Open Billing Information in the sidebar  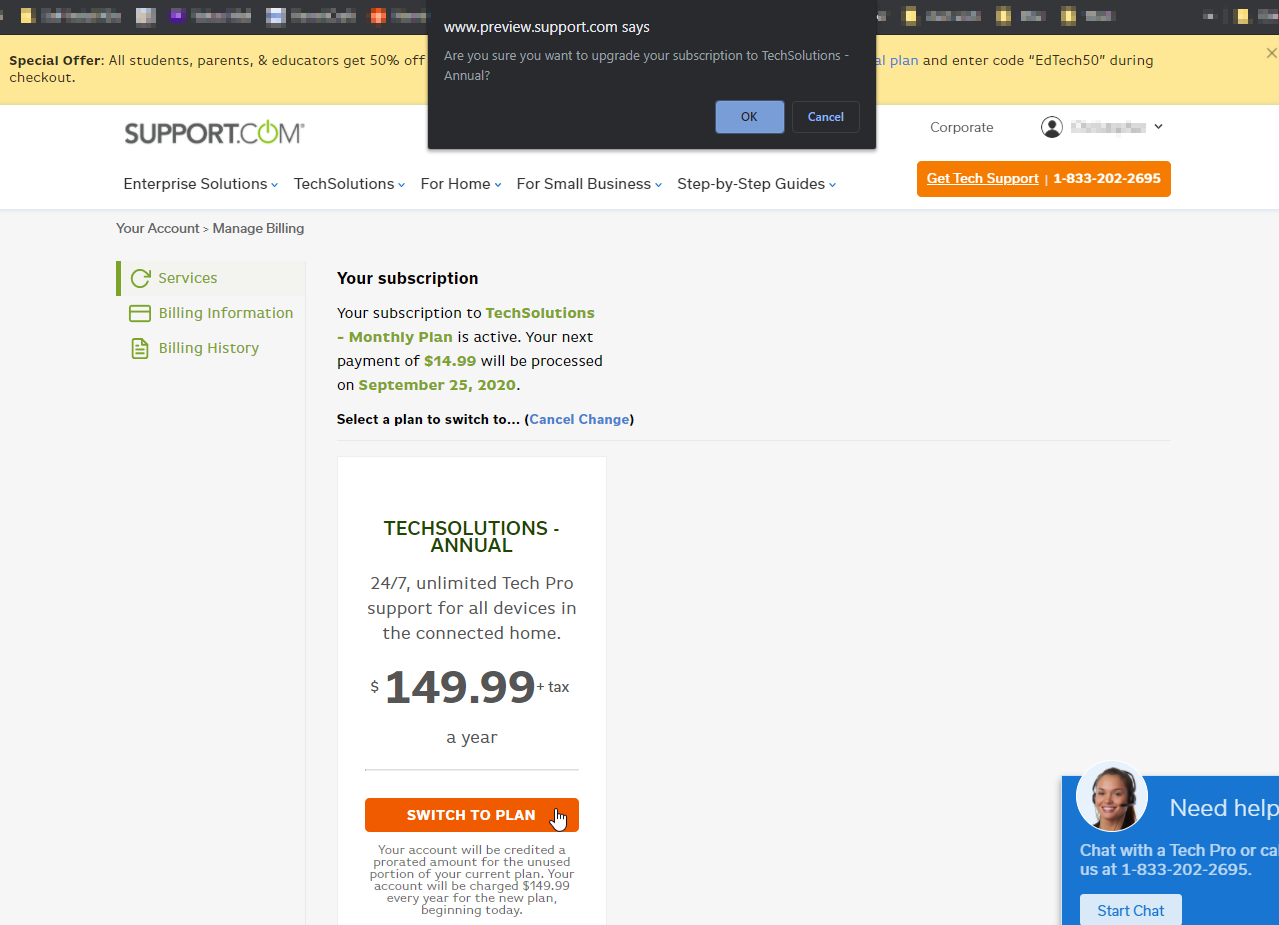pos(225,313)
